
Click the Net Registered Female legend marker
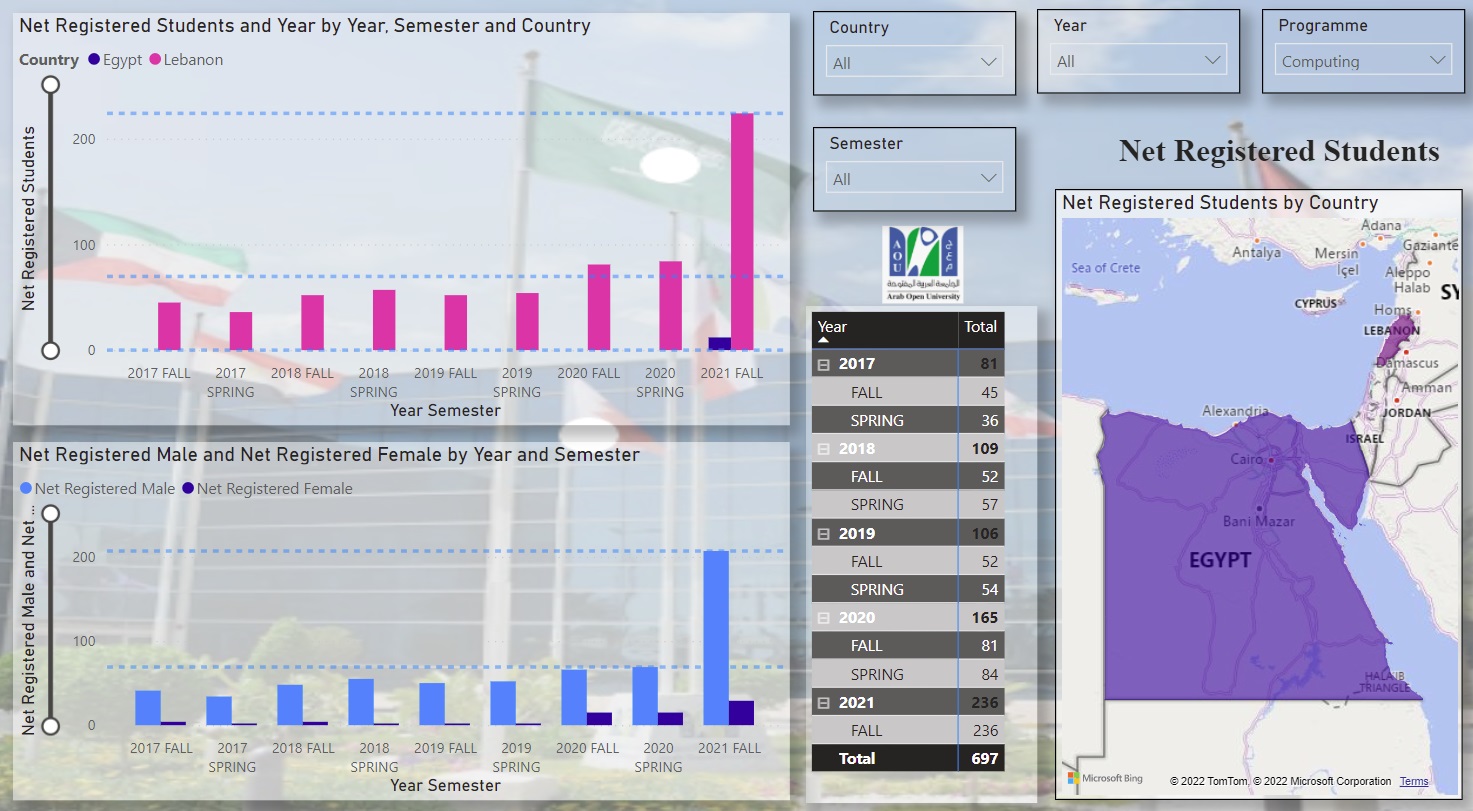[188, 489]
